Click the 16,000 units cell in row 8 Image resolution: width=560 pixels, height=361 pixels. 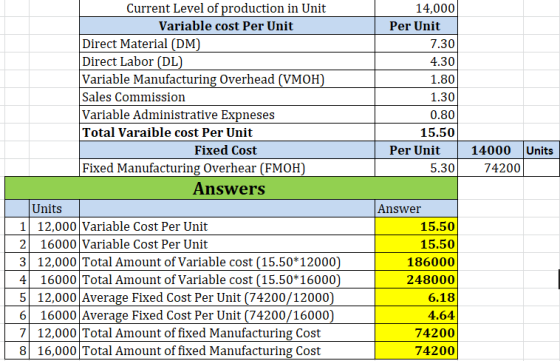(54, 351)
